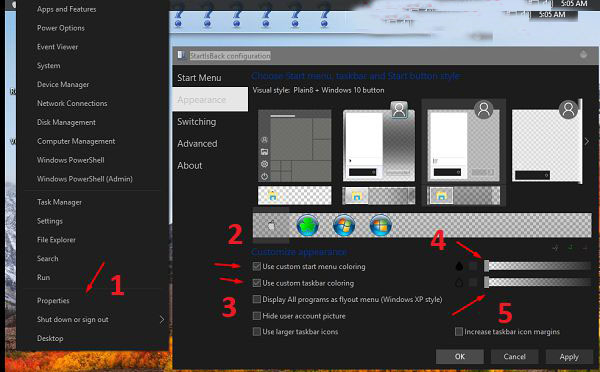Viewport: 600px width, 372px height.
Task: Choose the green clover start orb
Action: pyautogui.click(x=308, y=225)
